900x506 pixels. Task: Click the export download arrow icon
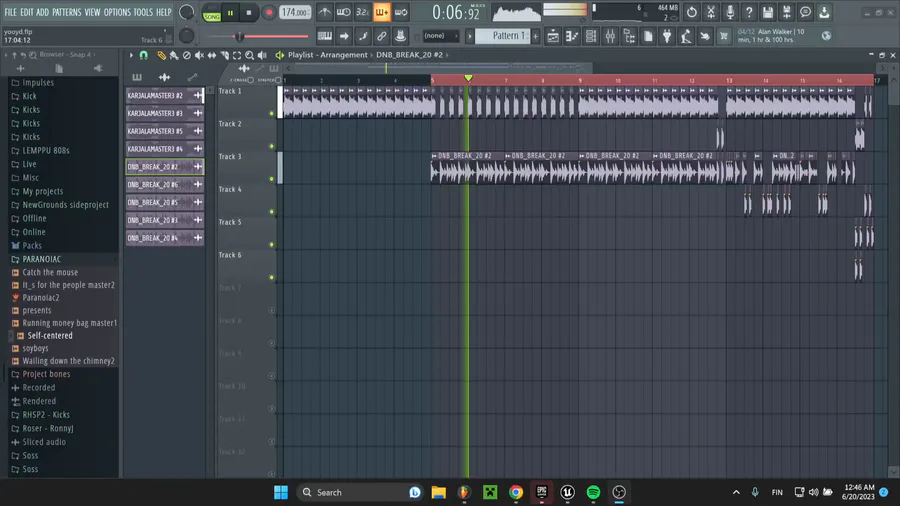[824, 12]
